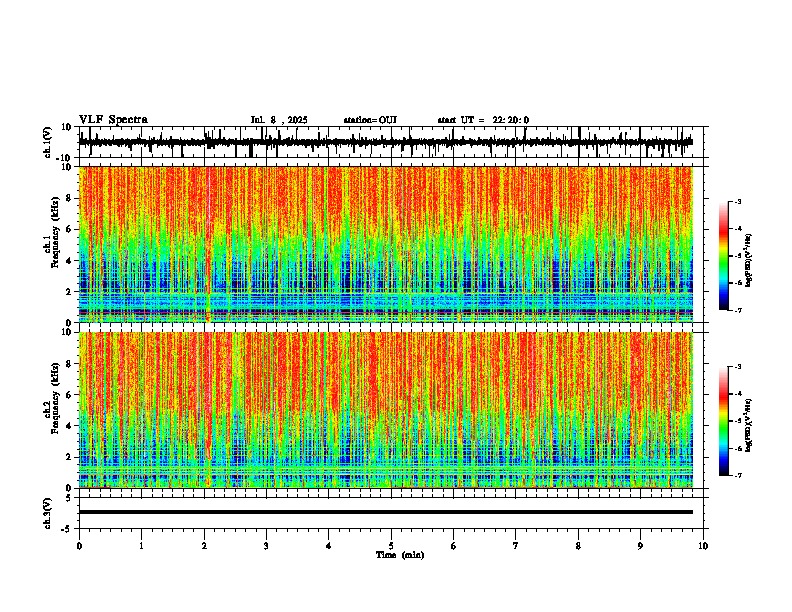792x612 pixels.
Task: Click time axis tick label "0"
Action: tap(79, 546)
